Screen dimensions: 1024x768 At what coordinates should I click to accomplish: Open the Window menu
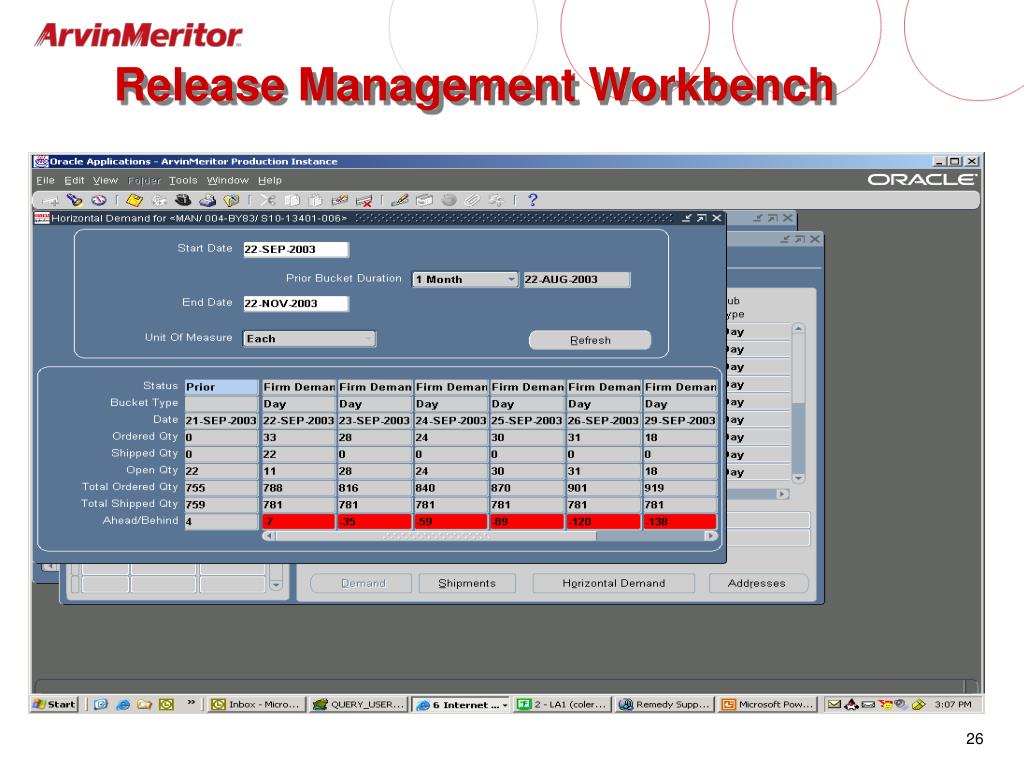point(227,180)
